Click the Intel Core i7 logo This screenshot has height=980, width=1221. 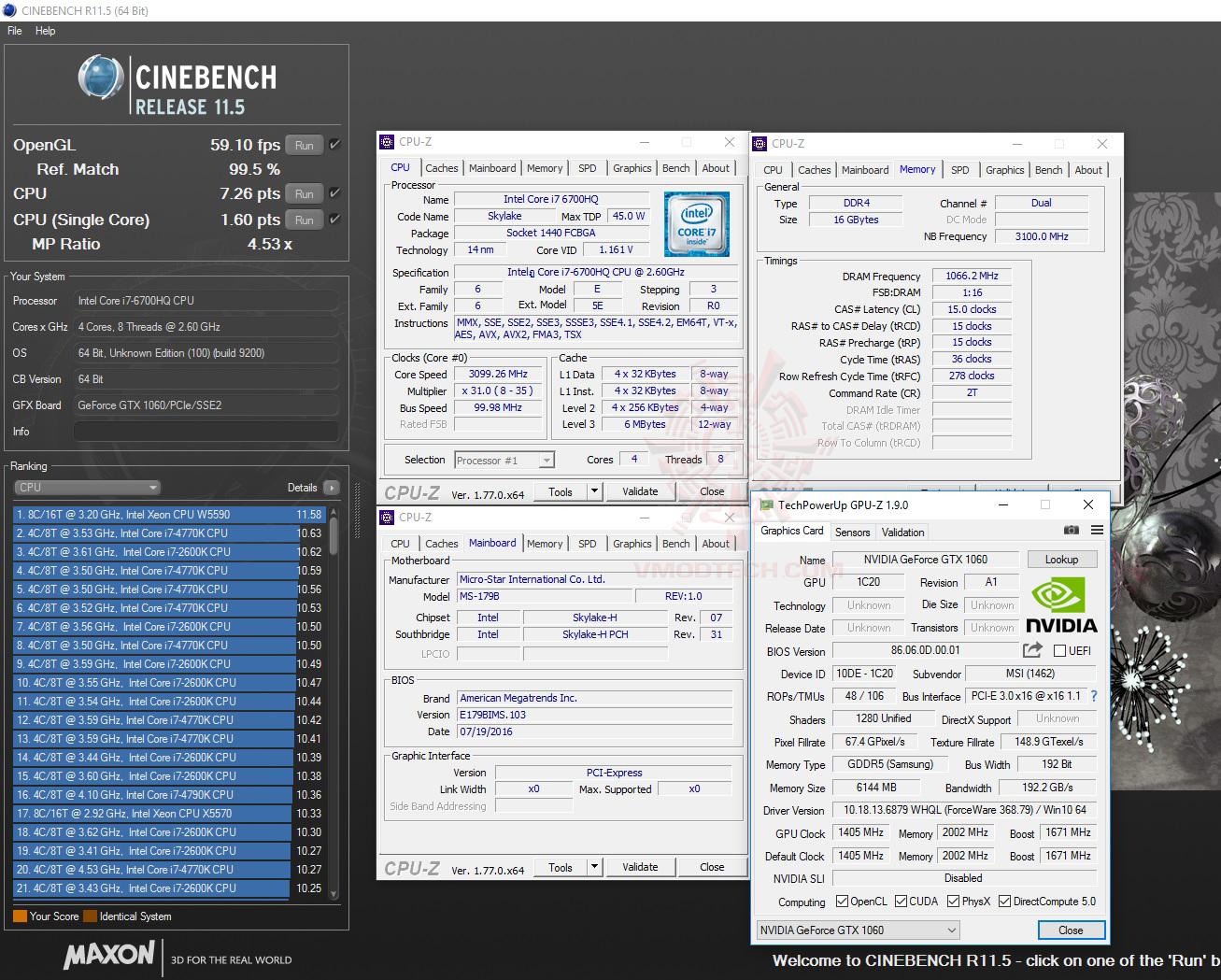[x=697, y=224]
